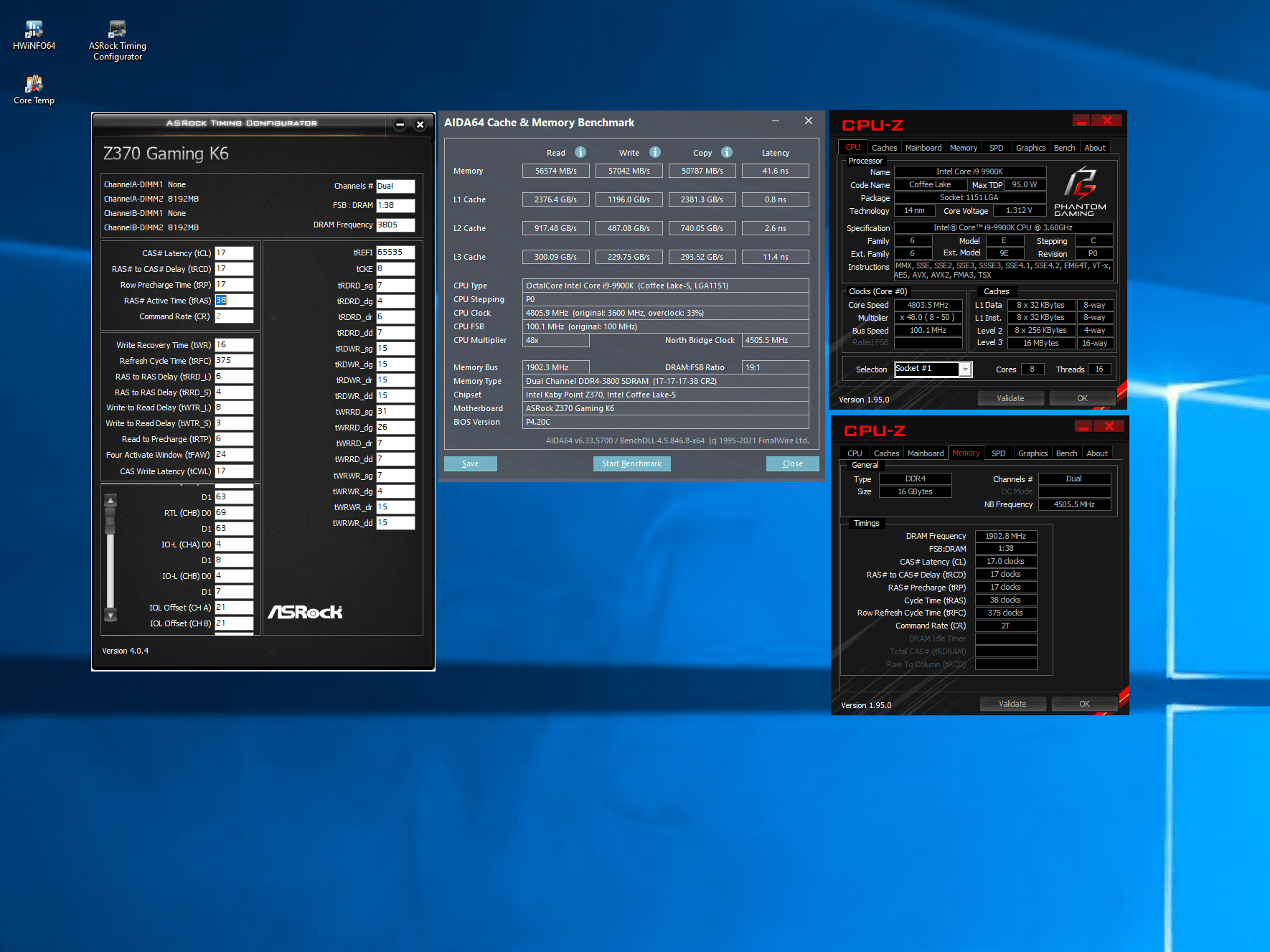The image size is (1270, 952).
Task: Switch to Mainboard tab in upper CPU-Z
Action: point(923,148)
